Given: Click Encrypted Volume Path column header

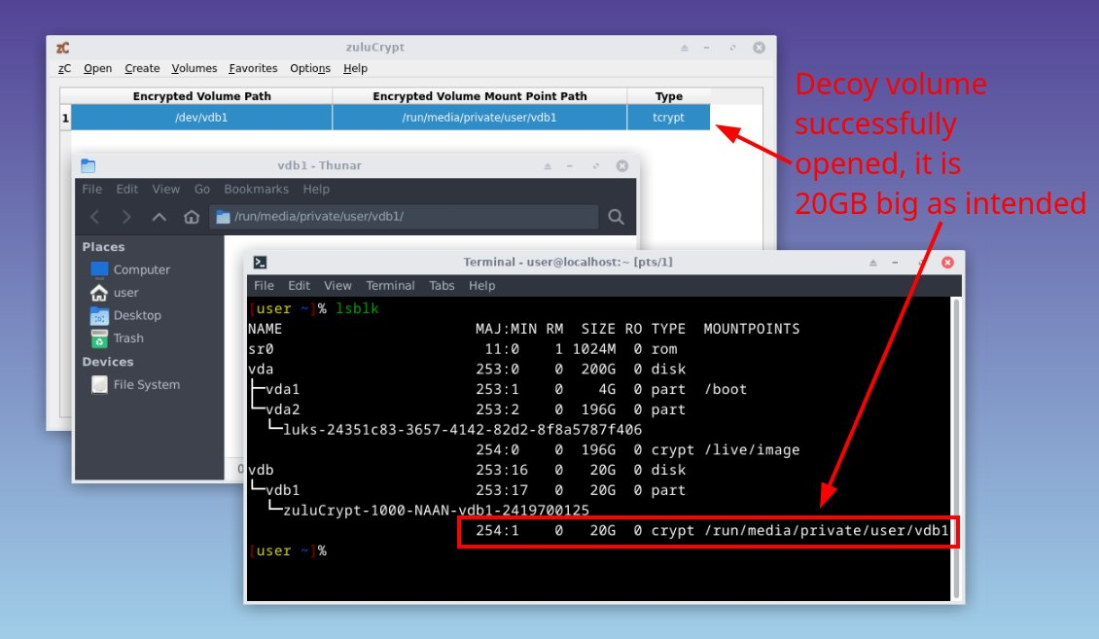Looking at the screenshot, I should pos(202,96).
